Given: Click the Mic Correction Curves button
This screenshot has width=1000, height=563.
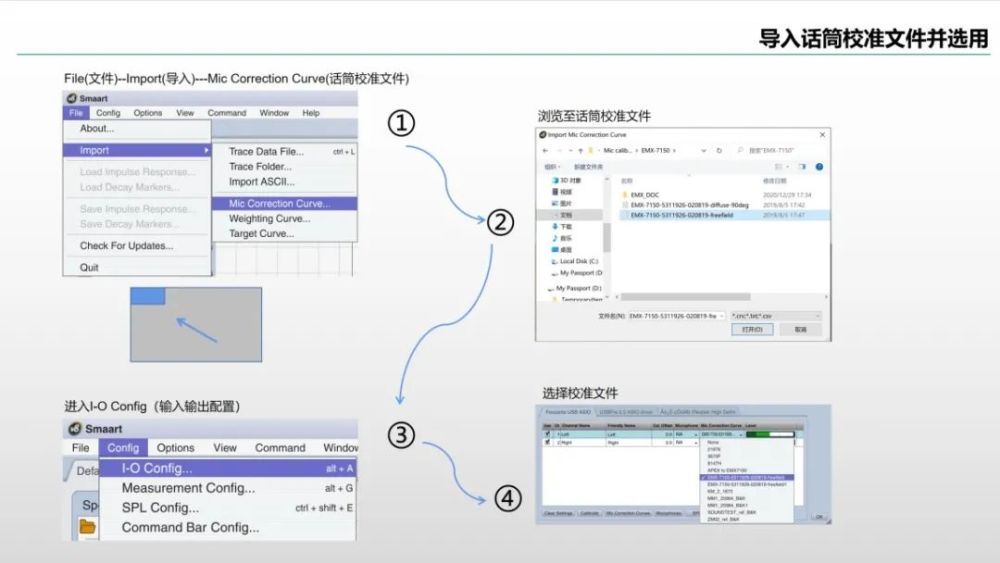Looking at the screenshot, I should coord(628,513).
